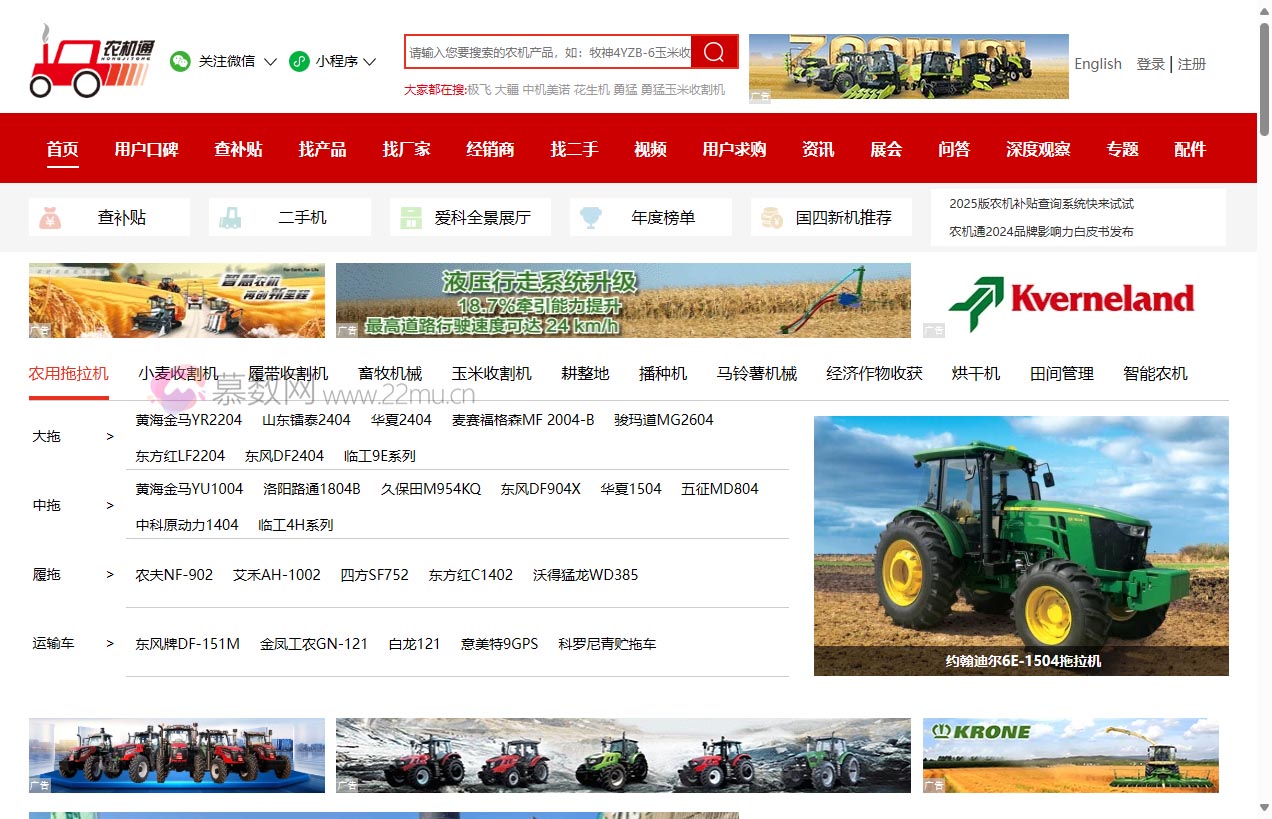This screenshot has width=1272, height=819.
Task: Expand the 履拖 category arrow
Action: click(110, 574)
